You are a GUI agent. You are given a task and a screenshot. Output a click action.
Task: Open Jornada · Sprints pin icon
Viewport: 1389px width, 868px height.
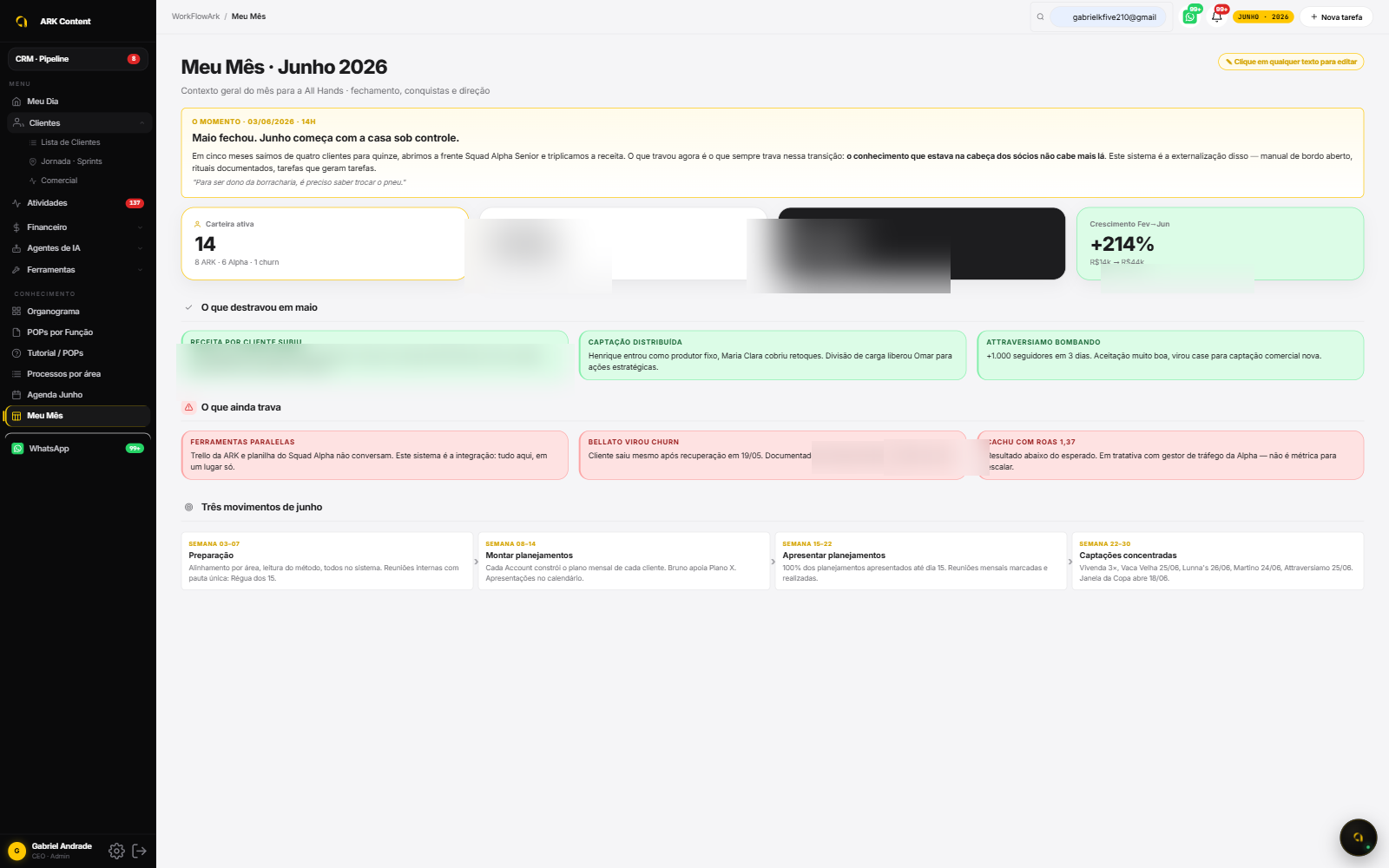[x=33, y=161]
